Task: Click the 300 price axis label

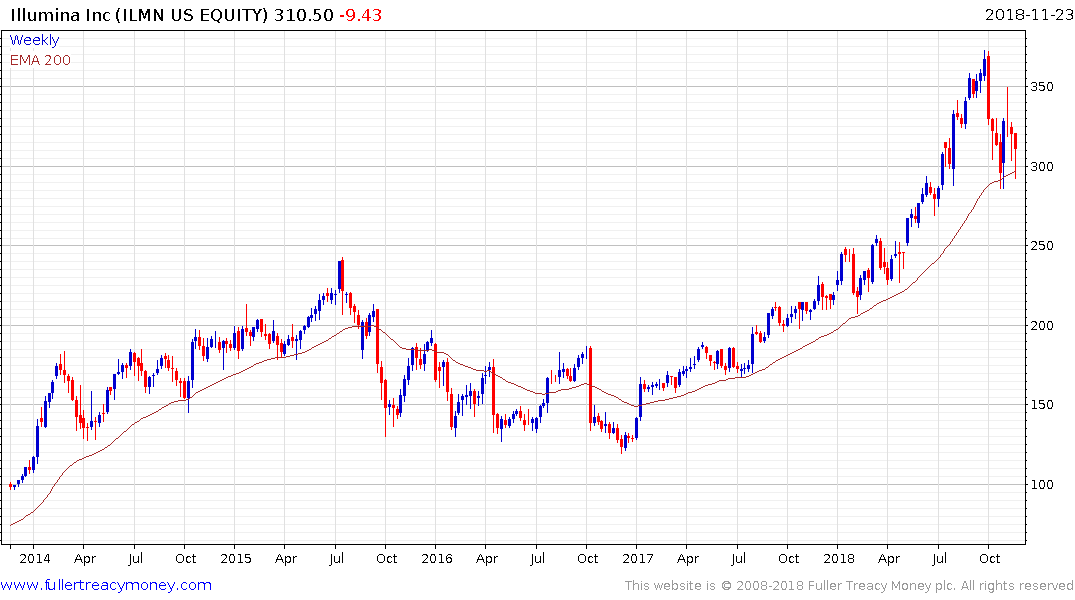Action: (x=1042, y=167)
